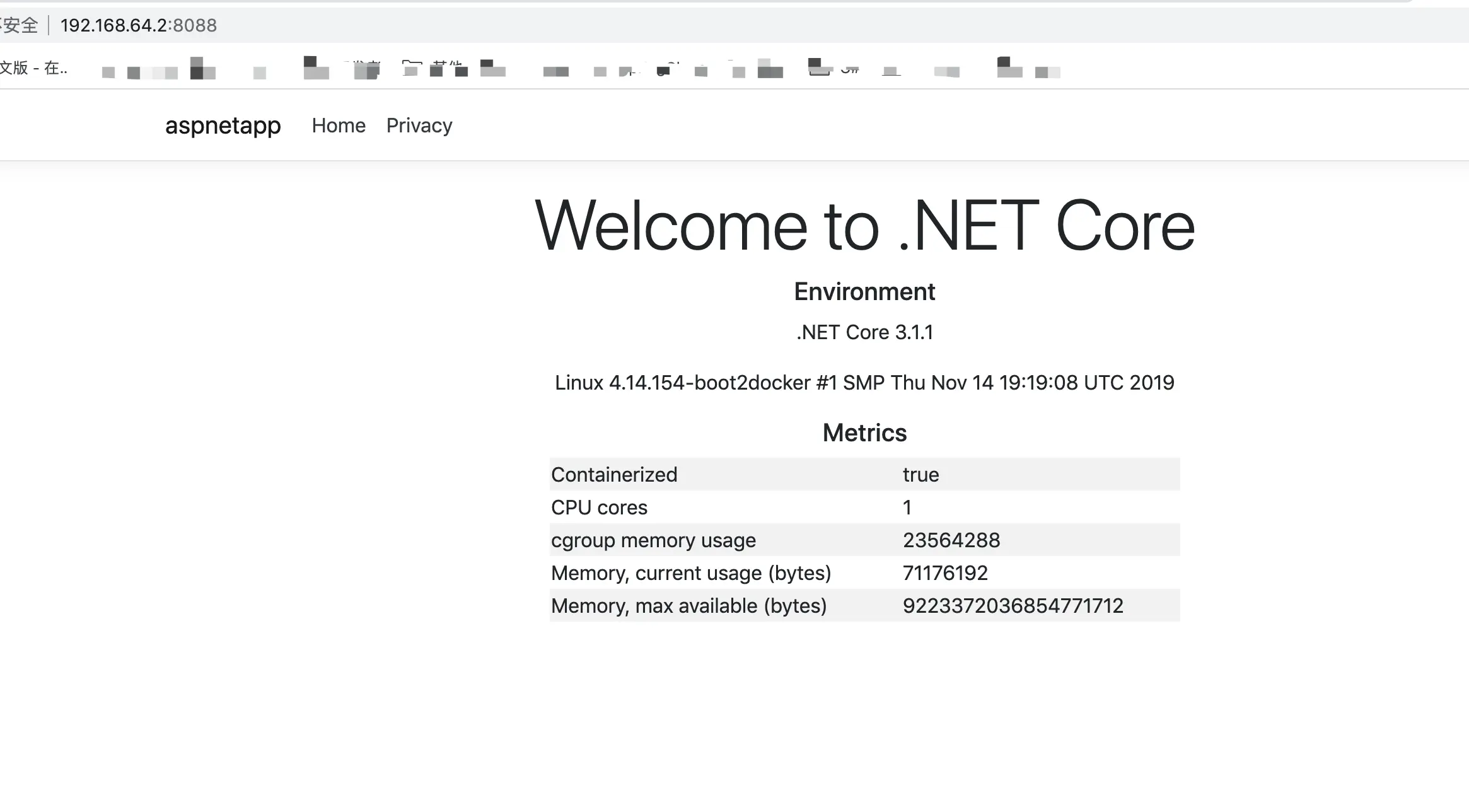Open the bookmarks folder icon
Image resolution: width=1469 pixels, height=812 pixels.
pos(412,68)
